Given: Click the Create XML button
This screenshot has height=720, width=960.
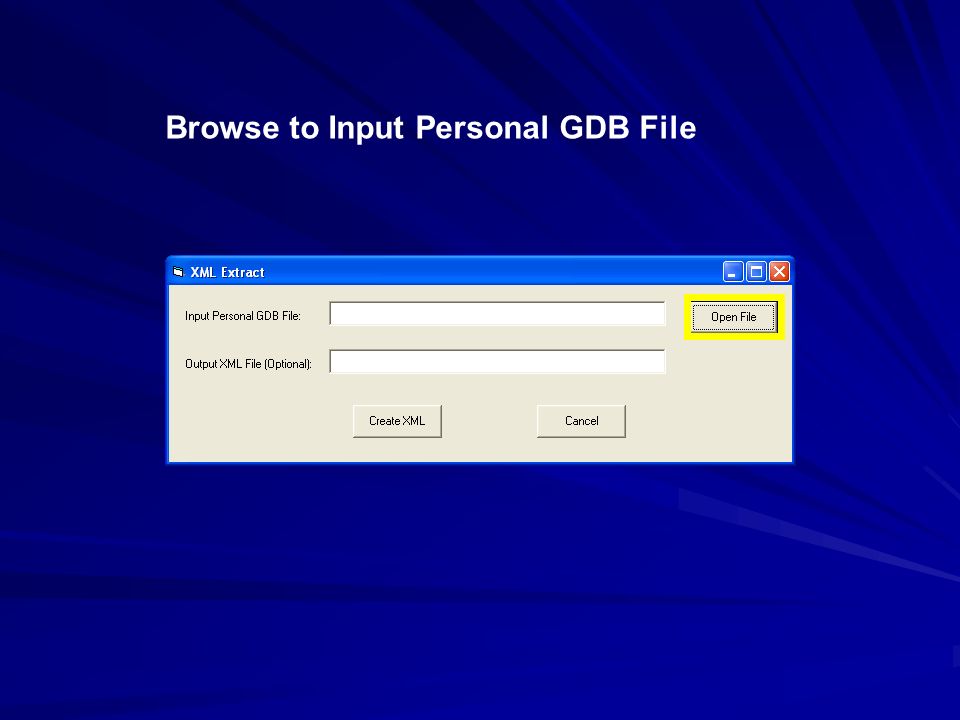Looking at the screenshot, I should 397,421.
